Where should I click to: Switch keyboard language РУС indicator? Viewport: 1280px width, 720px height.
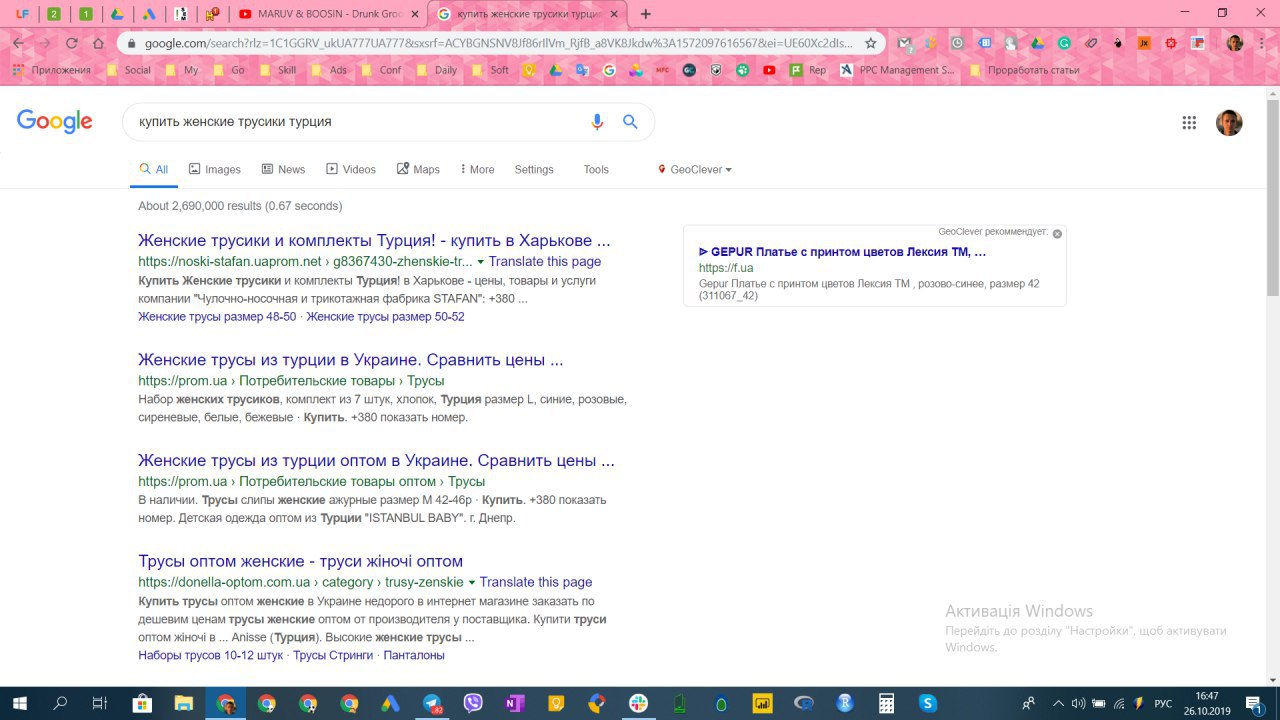tap(1163, 704)
